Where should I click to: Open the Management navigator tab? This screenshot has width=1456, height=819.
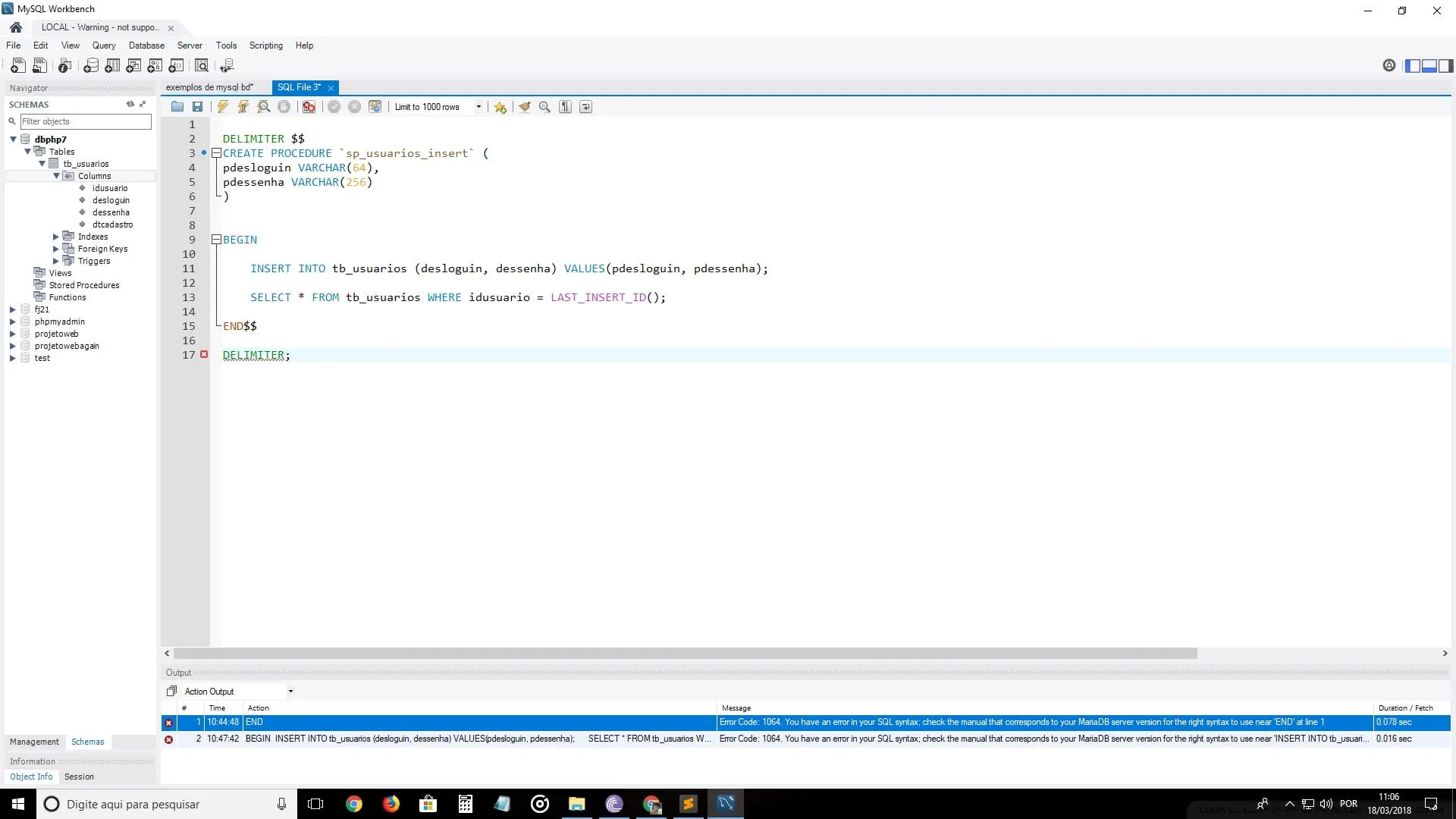tap(34, 742)
